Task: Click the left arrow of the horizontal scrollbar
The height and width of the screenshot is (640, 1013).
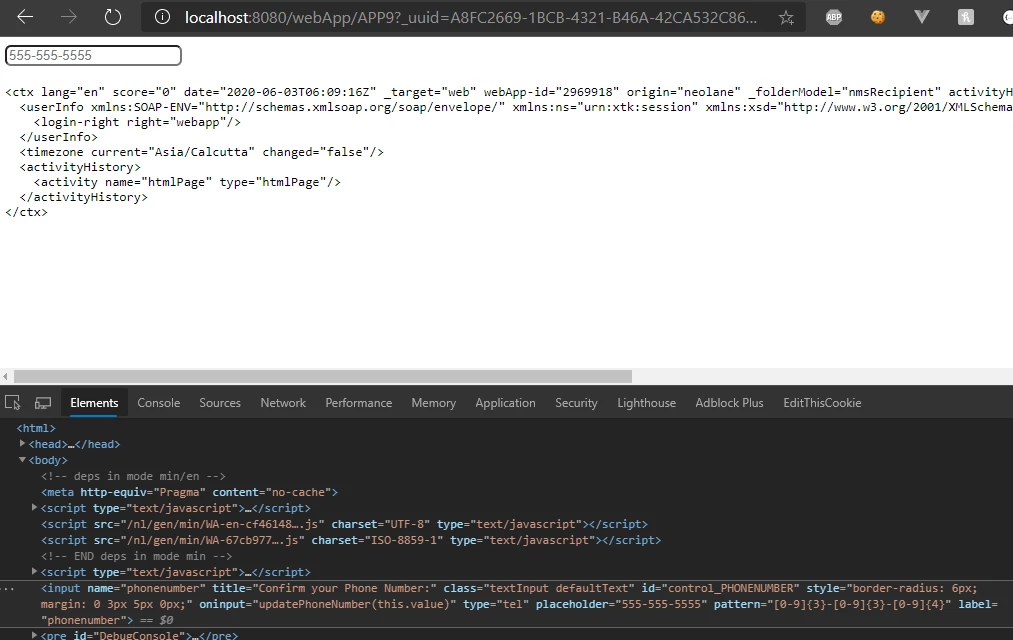Action: (5, 377)
